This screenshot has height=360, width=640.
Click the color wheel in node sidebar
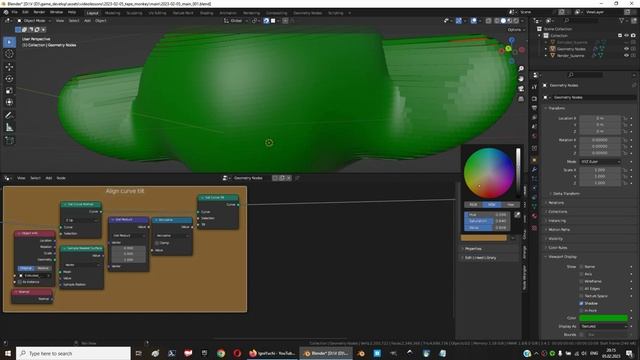pyautogui.click(x=489, y=173)
